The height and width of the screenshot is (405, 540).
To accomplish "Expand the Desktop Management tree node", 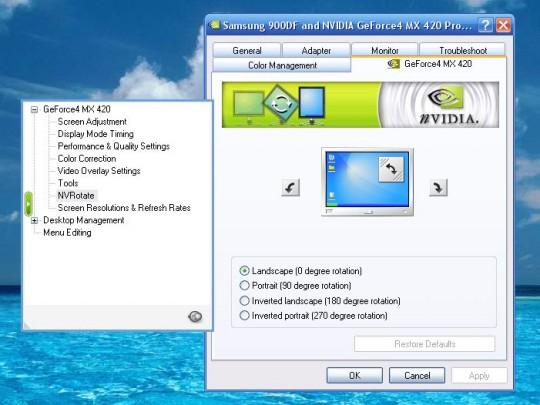I will coord(34,220).
